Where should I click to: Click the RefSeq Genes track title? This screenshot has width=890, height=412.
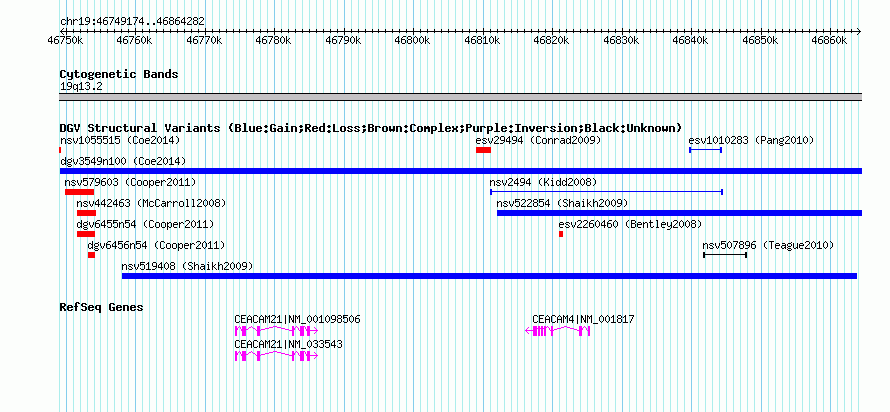101,308
